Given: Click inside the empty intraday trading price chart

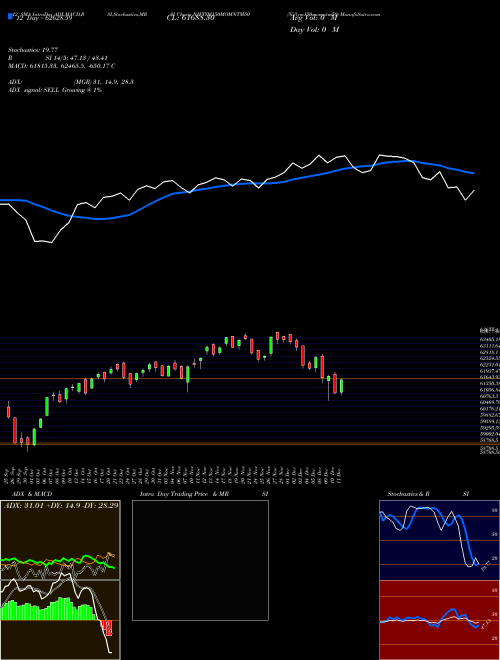Looking at the screenshot, I should tap(200, 560).
